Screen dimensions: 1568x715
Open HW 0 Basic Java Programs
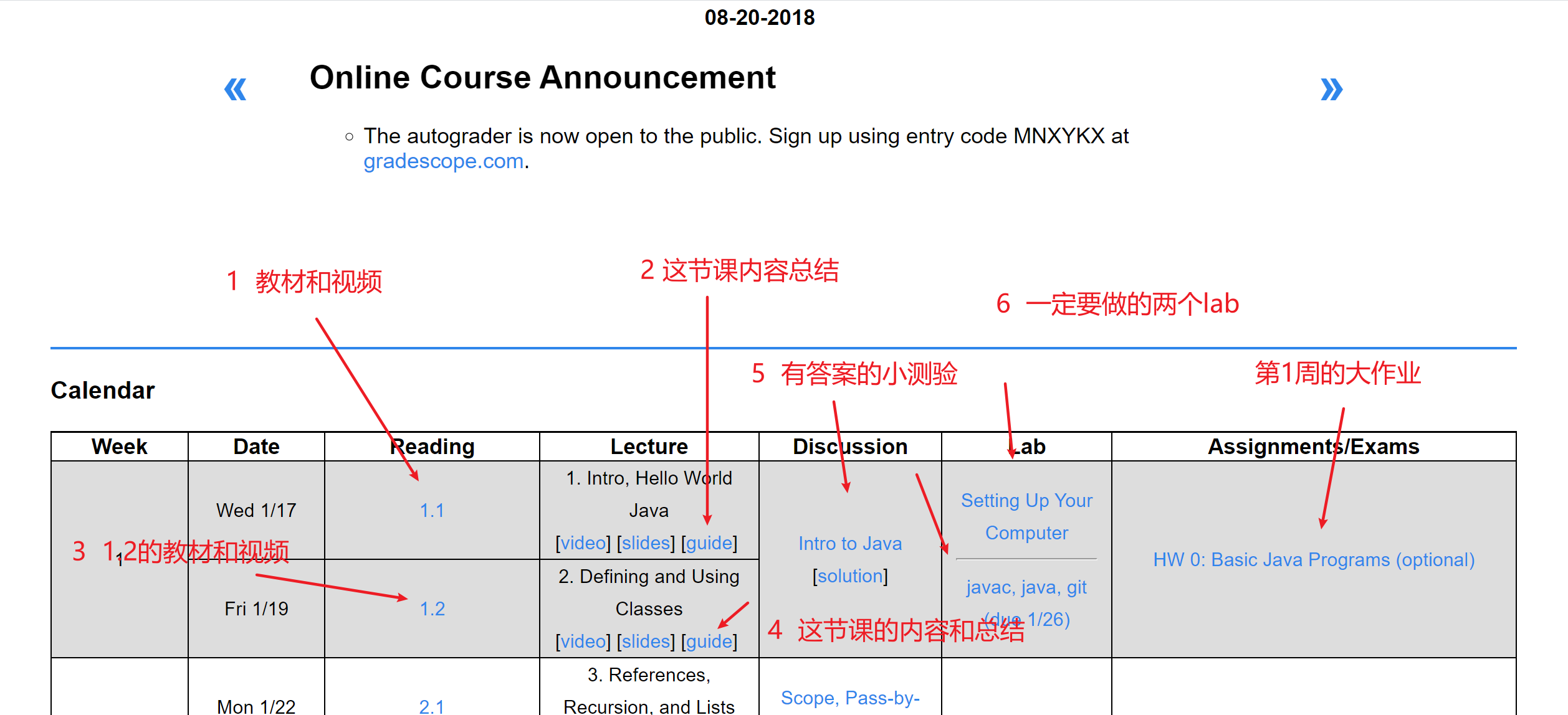pyautogui.click(x=1314, y=560)
